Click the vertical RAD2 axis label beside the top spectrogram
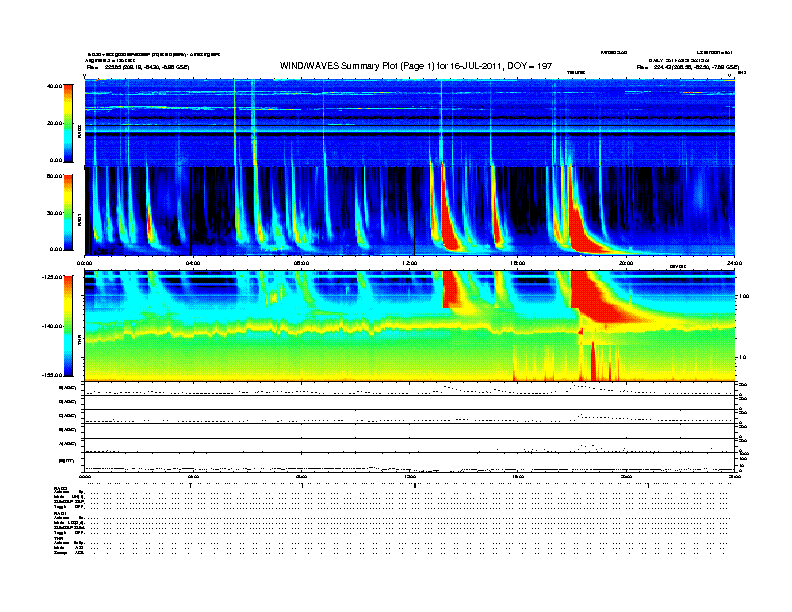 [79, 131]
